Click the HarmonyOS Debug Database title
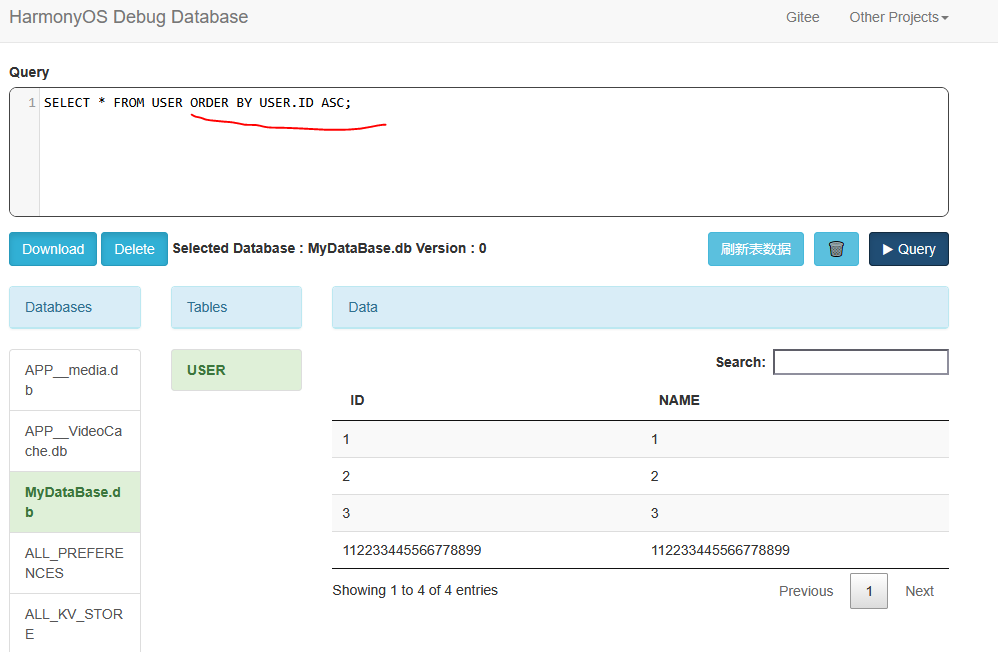 pyautogui.click(x=128, y=17)
